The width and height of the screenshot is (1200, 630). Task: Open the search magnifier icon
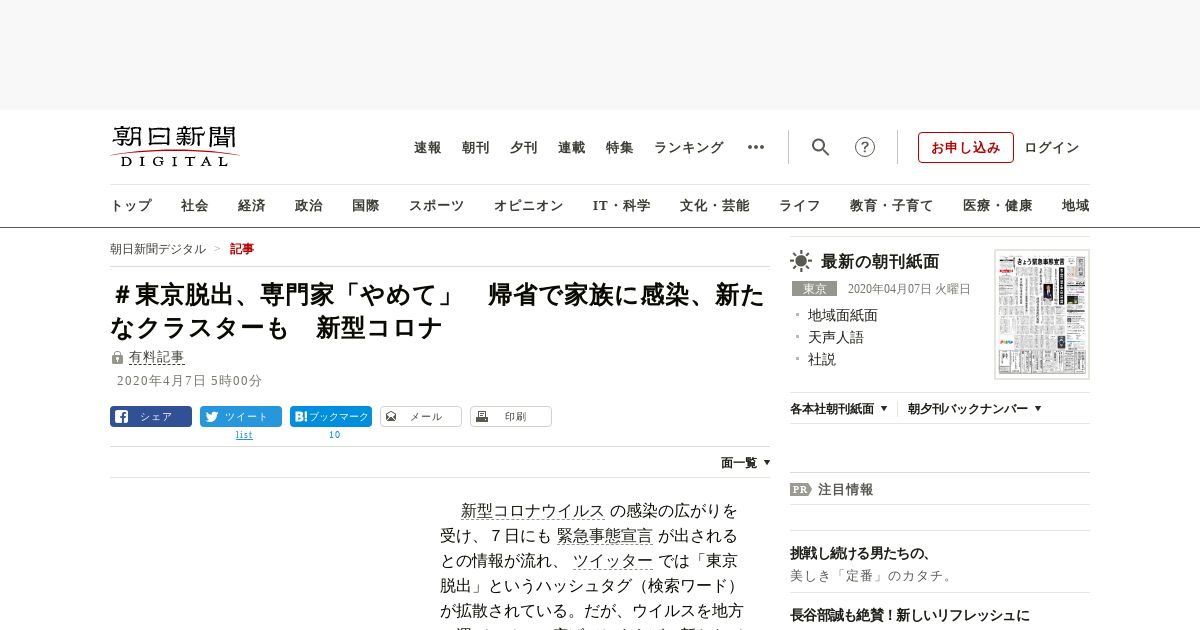[x=820, y=147]
